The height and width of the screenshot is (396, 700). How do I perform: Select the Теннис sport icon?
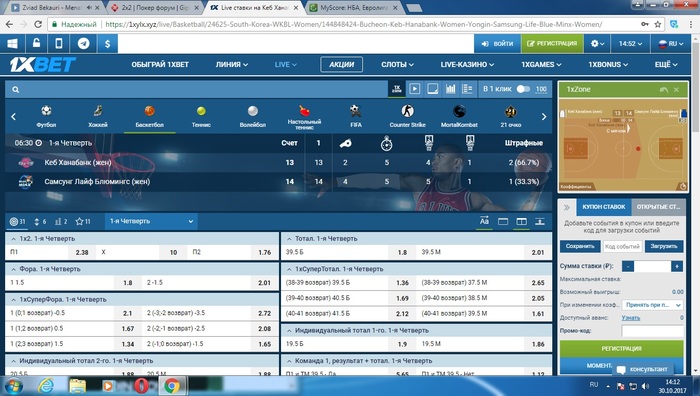[x=201, y=116]
